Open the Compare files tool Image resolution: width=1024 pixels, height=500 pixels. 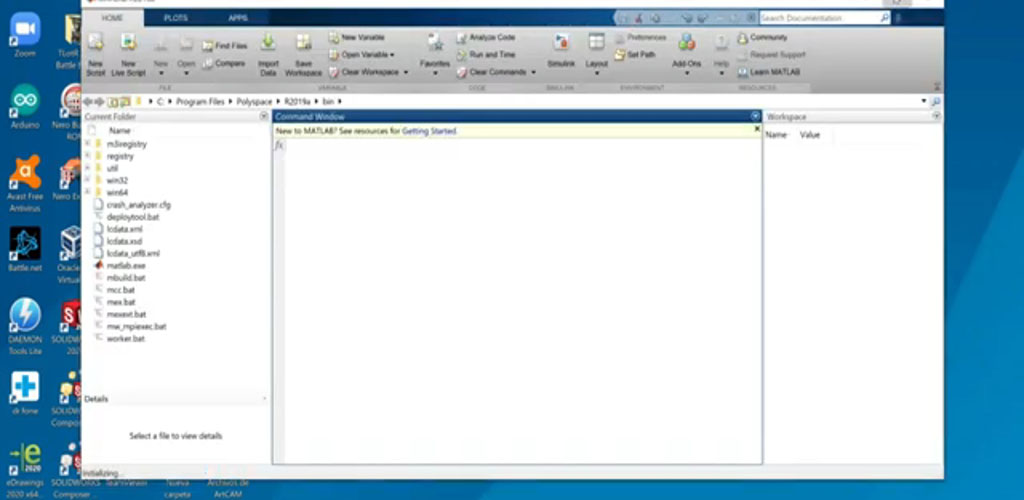click(x=223, y=64)
